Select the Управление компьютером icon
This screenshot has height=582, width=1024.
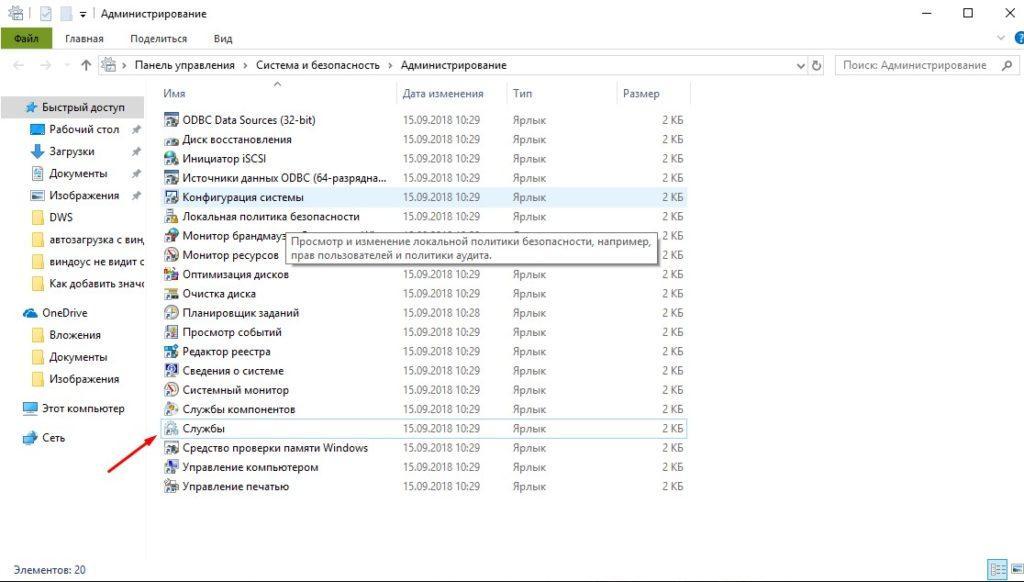[171, 467]
